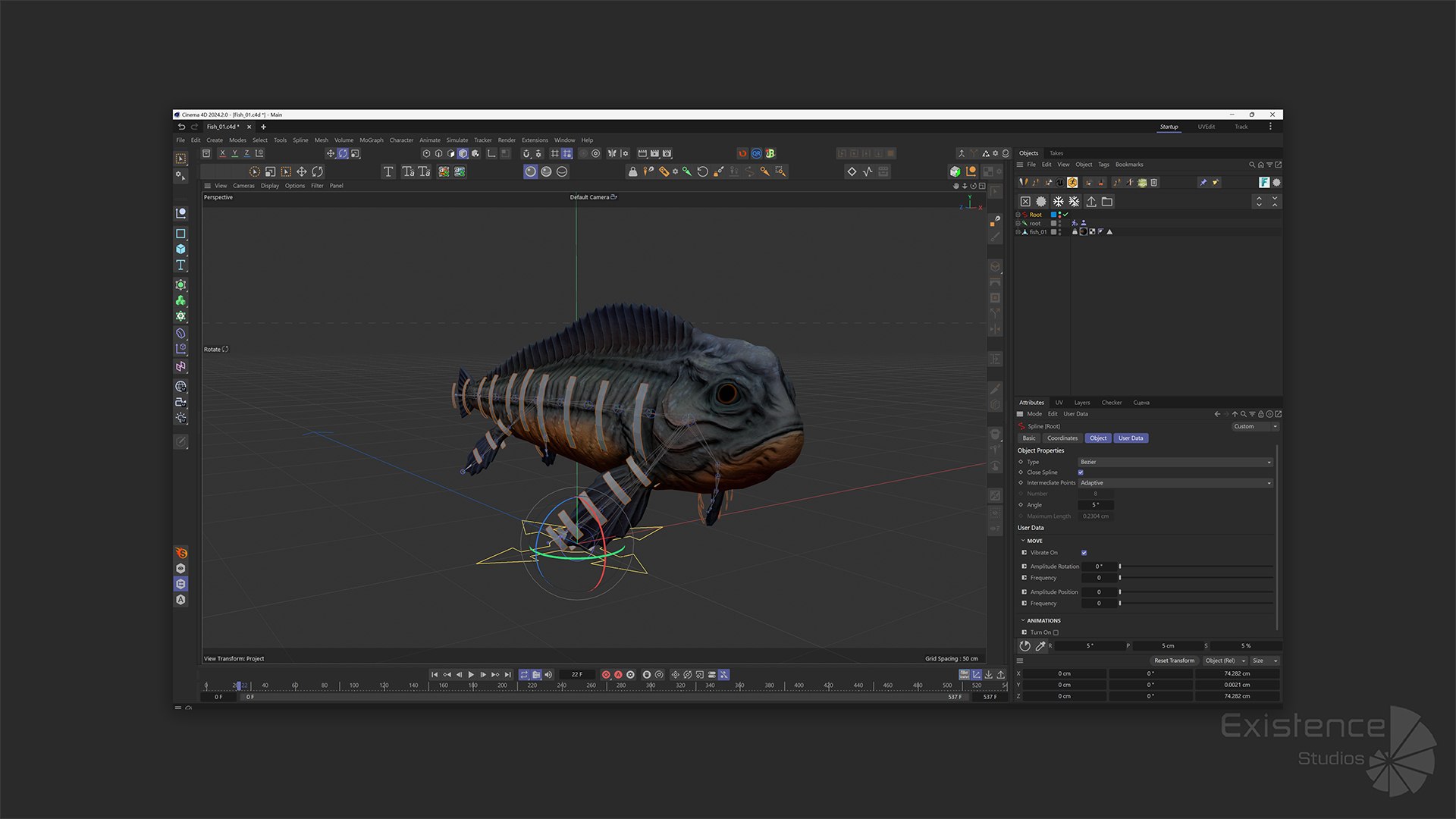Open the Bookmarks menu in Objects manager

pos(1129,165)
